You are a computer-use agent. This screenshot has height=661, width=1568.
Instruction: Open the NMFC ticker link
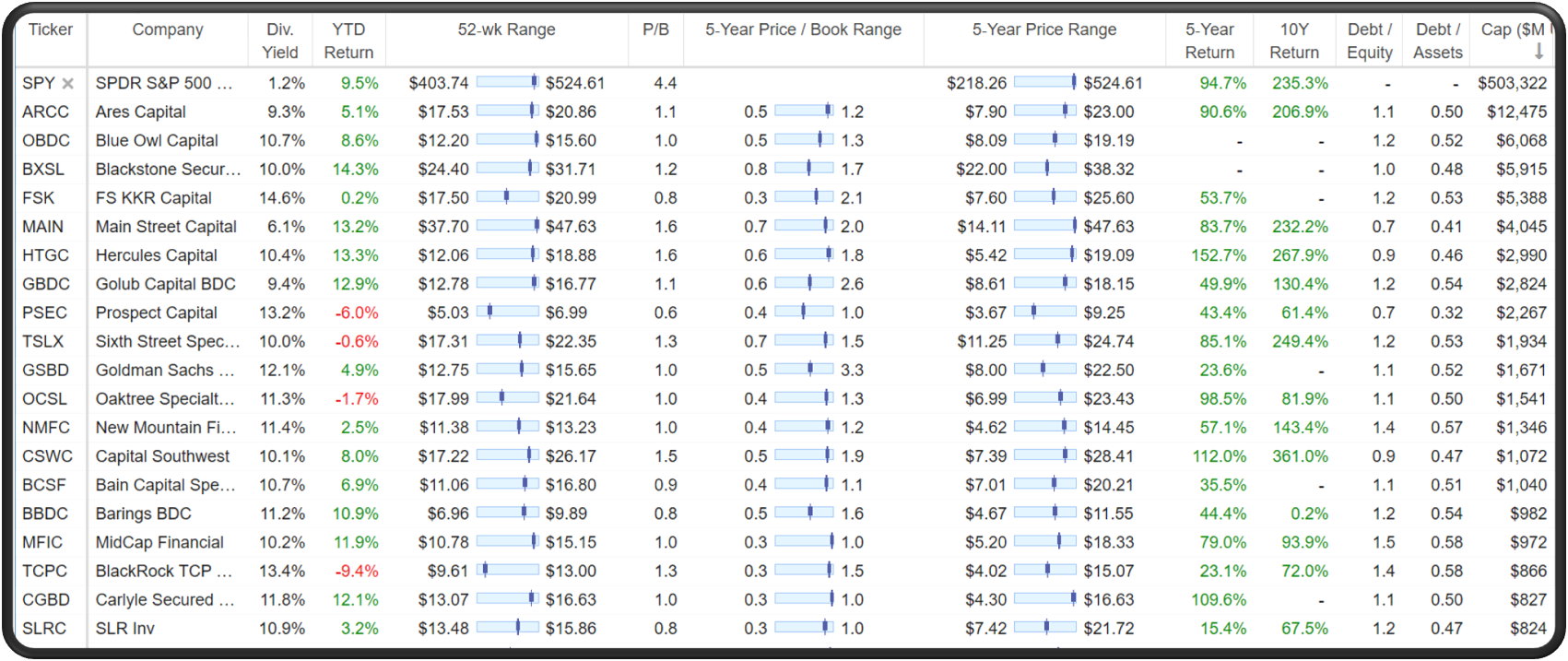46,427
